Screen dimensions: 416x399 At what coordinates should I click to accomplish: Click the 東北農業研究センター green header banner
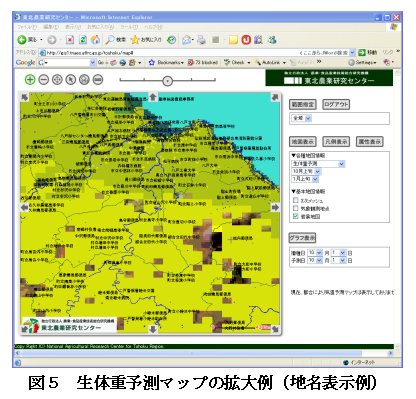tap(329, 78)
